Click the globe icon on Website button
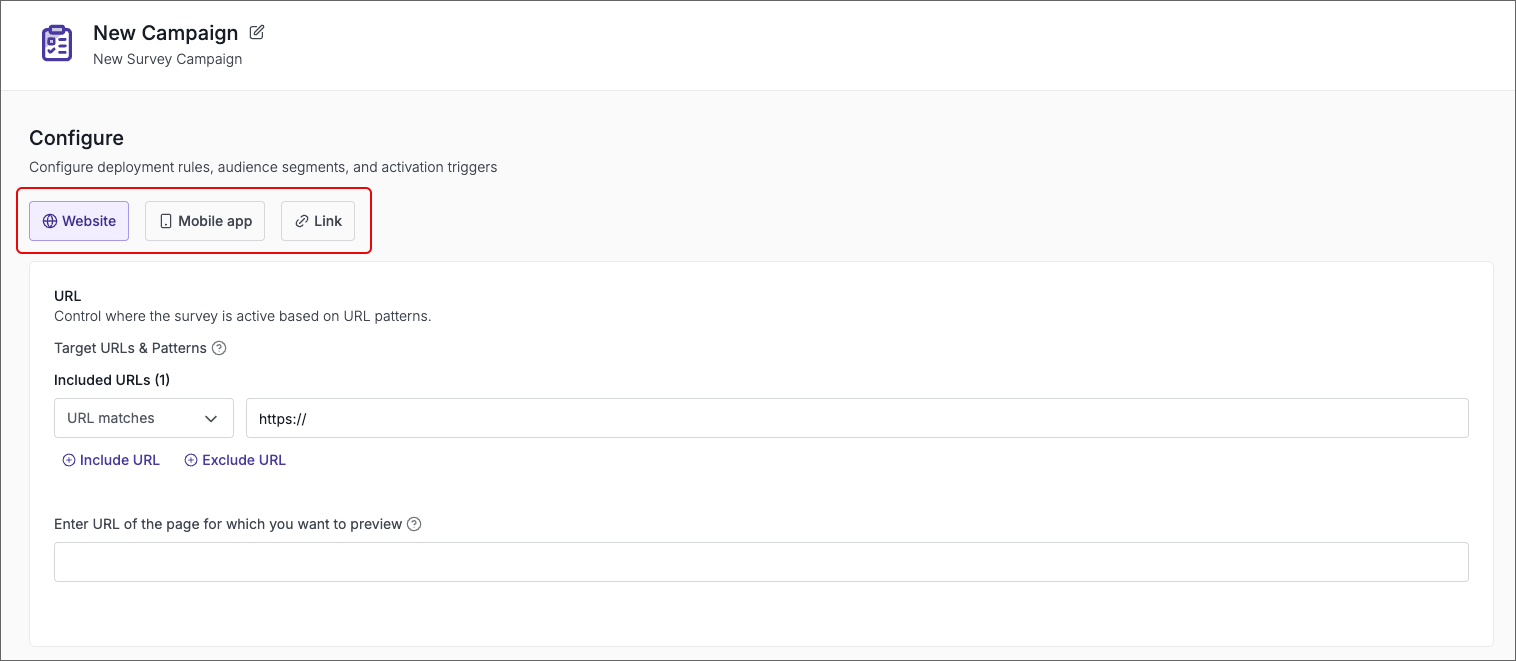Image resolution: width=1516 pixels, height=661 pixels. (50, 221)
